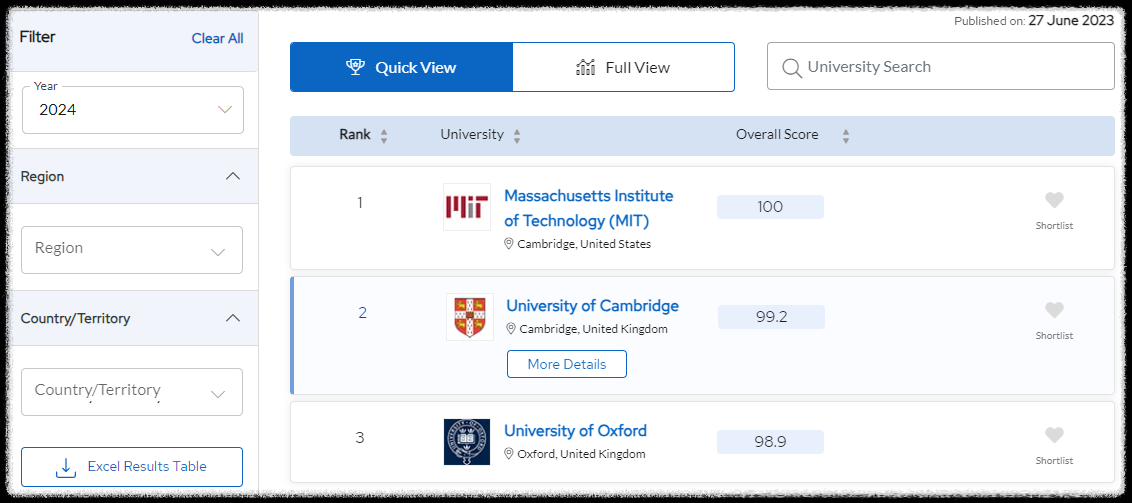Click 'Cambridge, United Kingdom' location text

pyautogui.click(x=593, y=329)
